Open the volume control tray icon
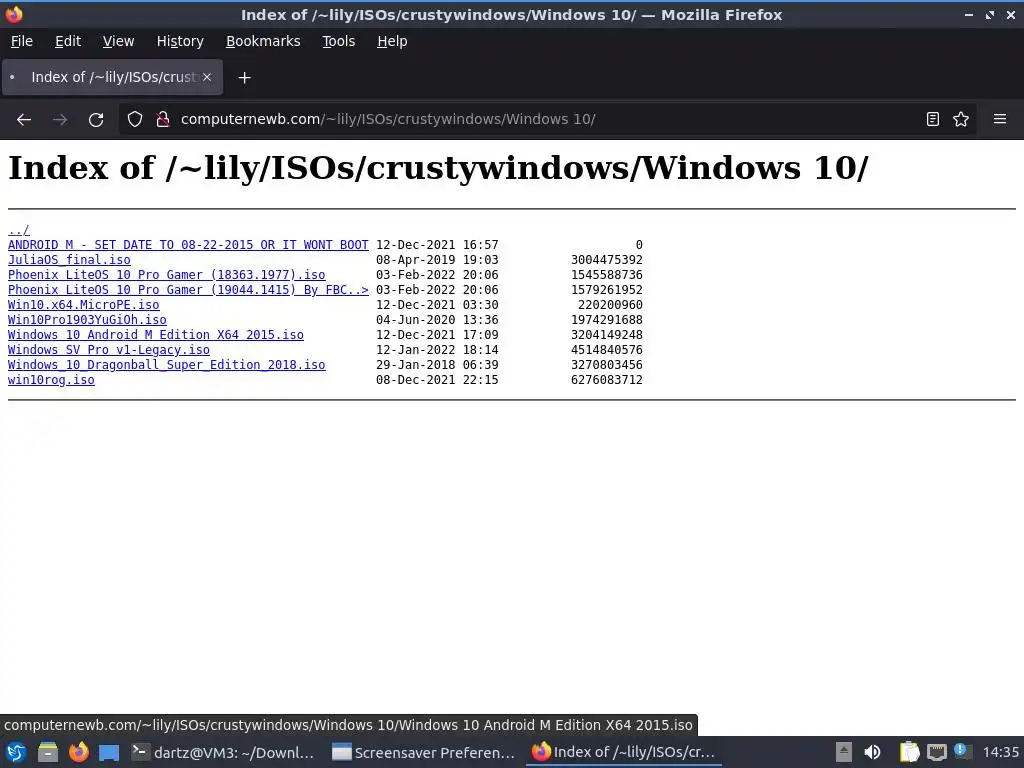Viewport: 1024px width, 768px height. (872, 752)
